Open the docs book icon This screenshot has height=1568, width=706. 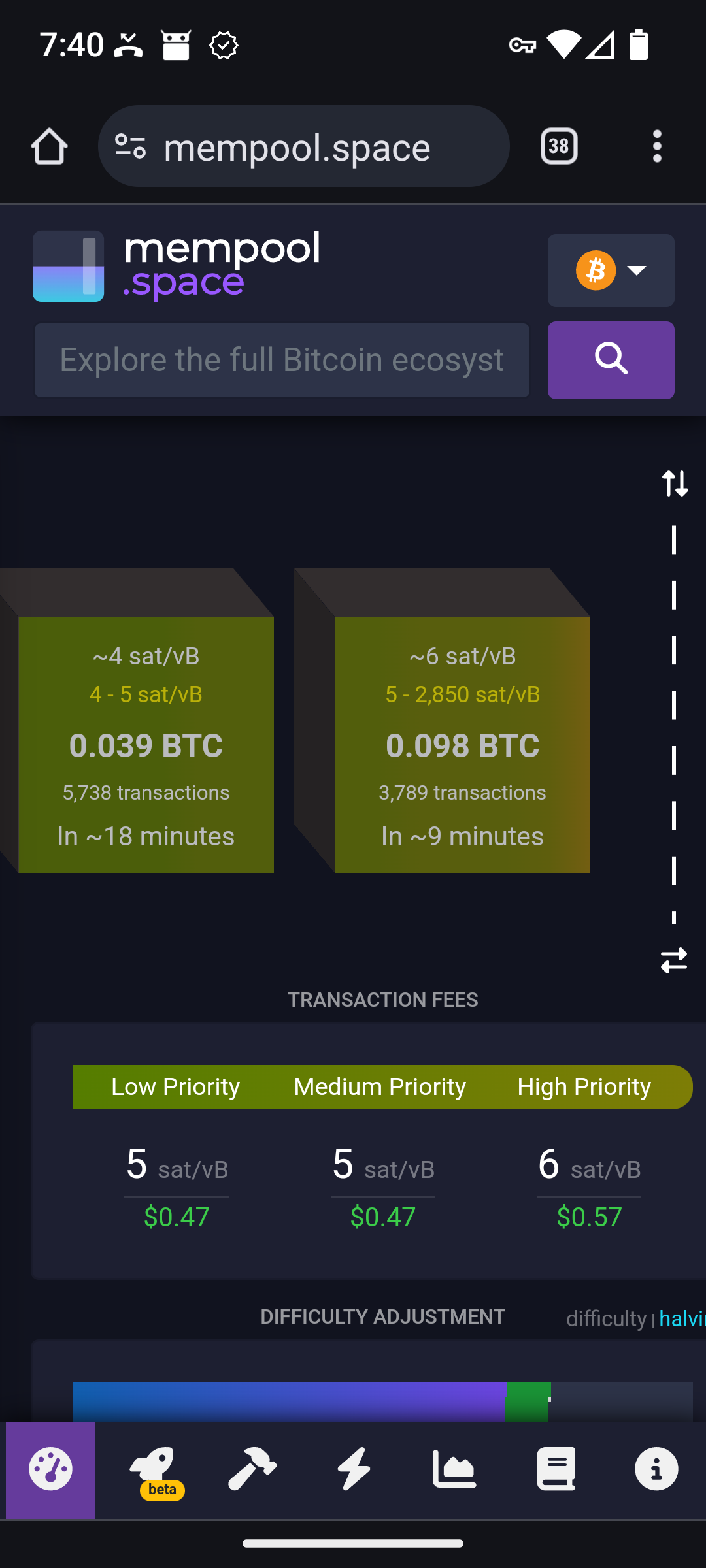556,1469
